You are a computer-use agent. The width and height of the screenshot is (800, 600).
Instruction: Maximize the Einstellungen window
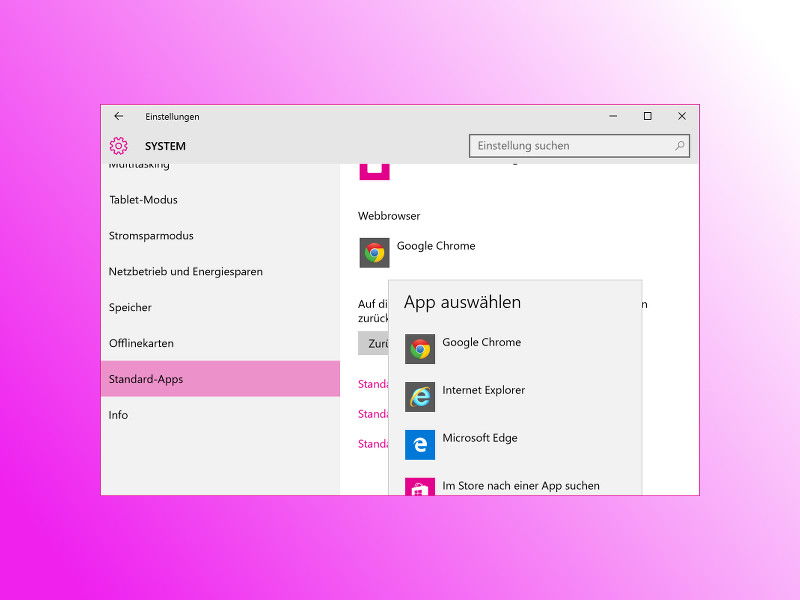(647, 116)
